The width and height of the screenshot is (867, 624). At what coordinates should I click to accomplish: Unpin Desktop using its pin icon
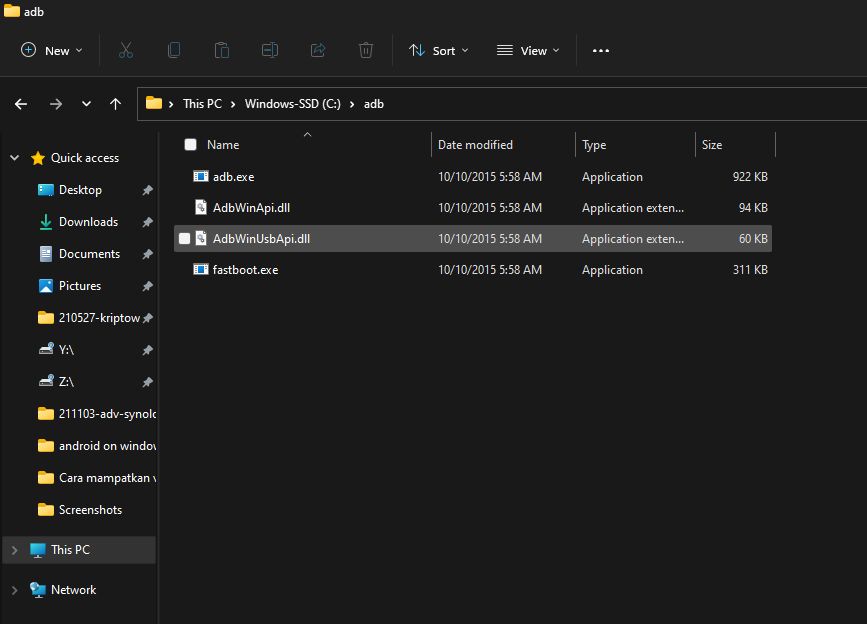[147, 190]
